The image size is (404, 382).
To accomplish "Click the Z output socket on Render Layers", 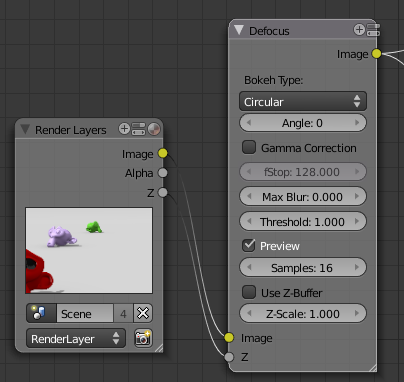I will (163, 192).
